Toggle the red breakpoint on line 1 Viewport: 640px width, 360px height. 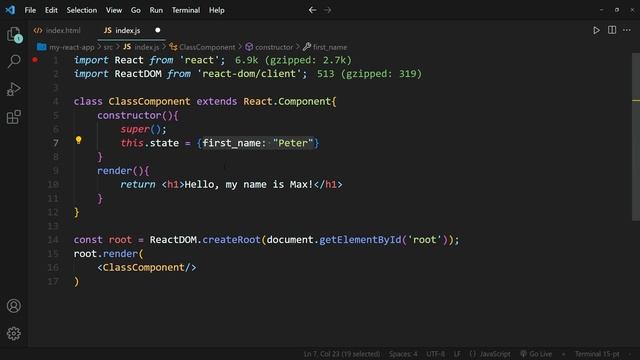coord(35,60)
